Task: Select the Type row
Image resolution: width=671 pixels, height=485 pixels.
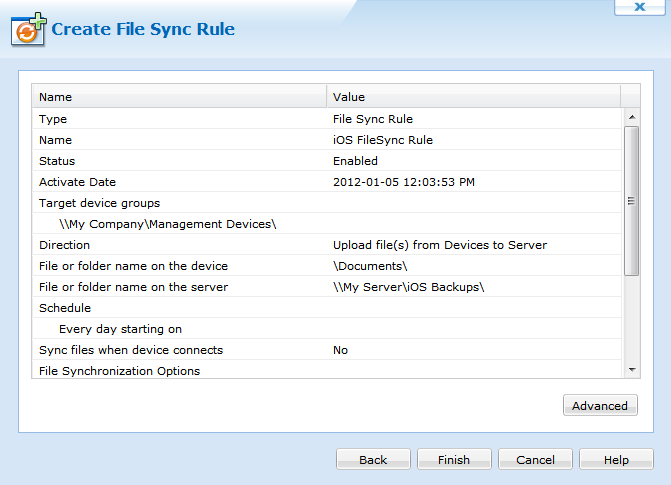Action: point(180,119)
